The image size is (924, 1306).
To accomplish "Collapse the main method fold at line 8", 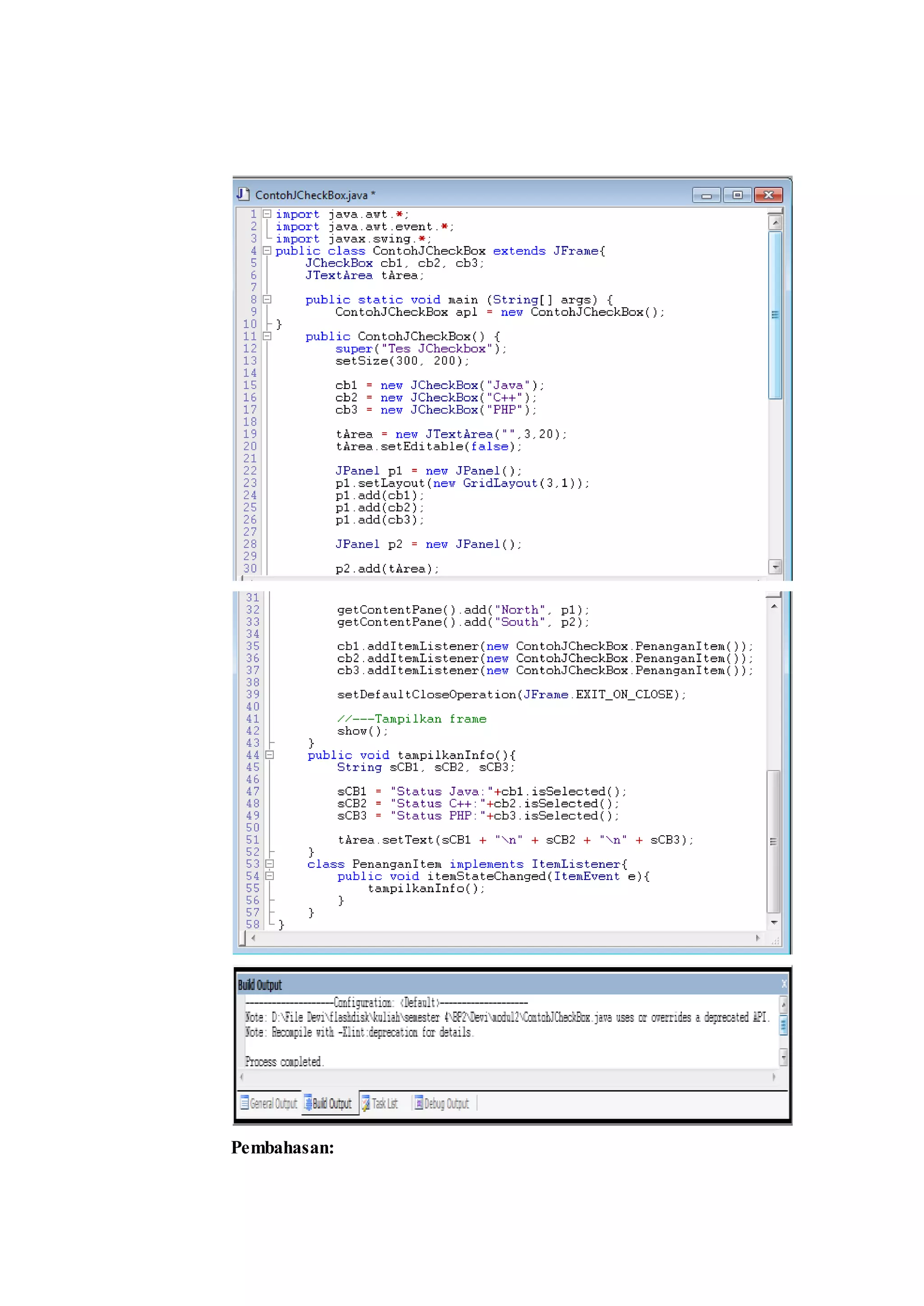I will [267, 299].
